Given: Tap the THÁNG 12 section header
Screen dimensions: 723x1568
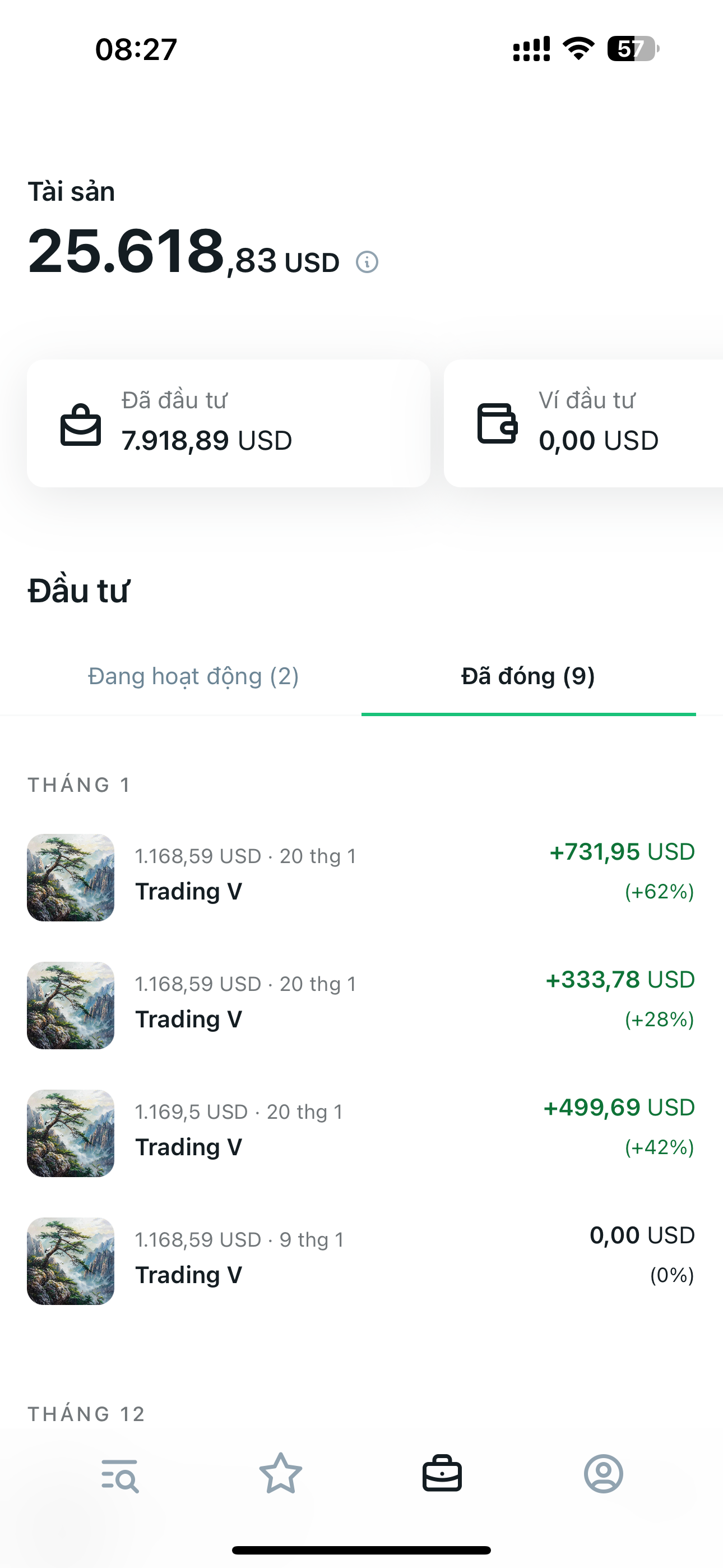Looking at the screenshot, I should click(x=86, y=1414).
